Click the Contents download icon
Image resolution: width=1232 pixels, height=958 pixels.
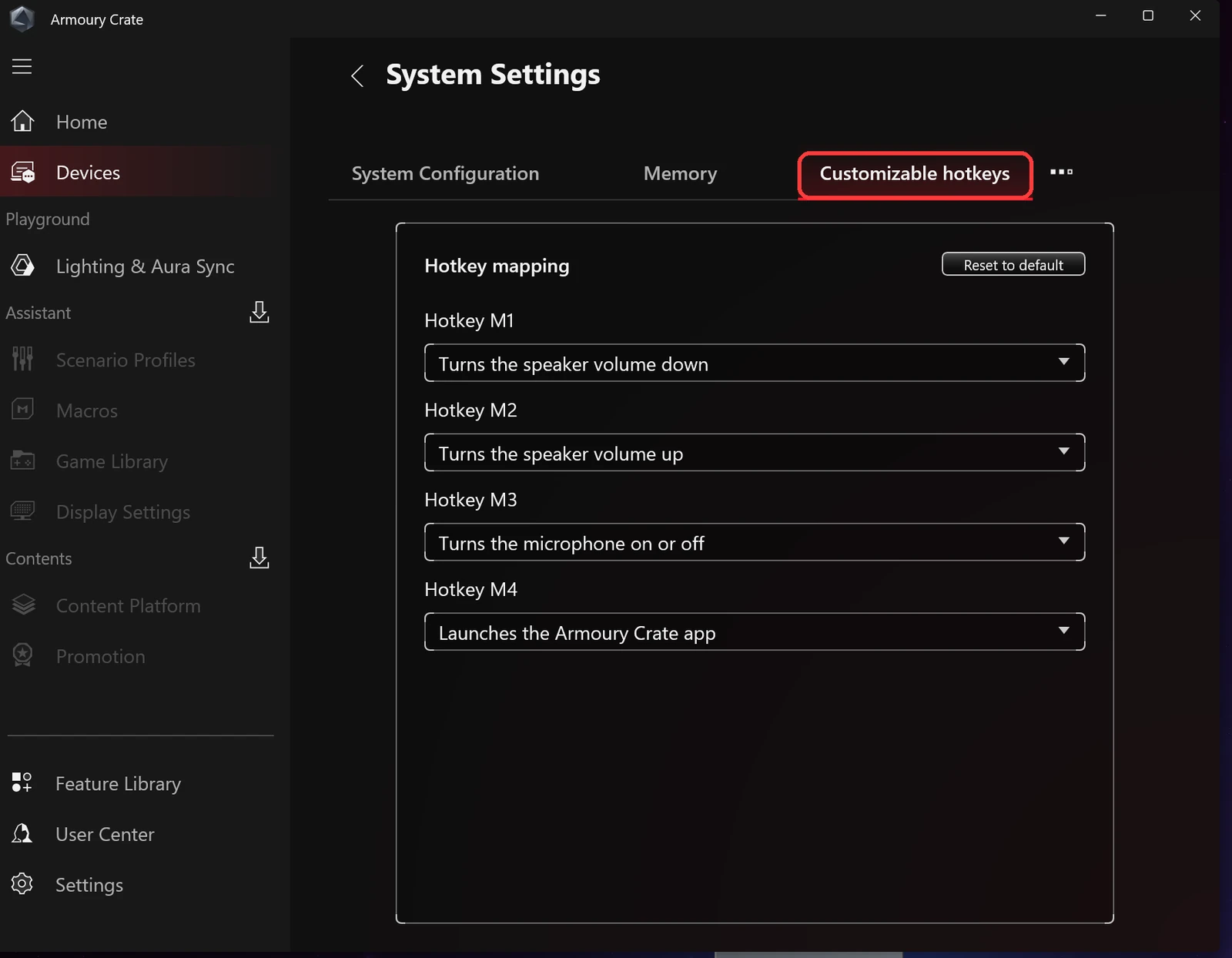[x=259, y=558]
